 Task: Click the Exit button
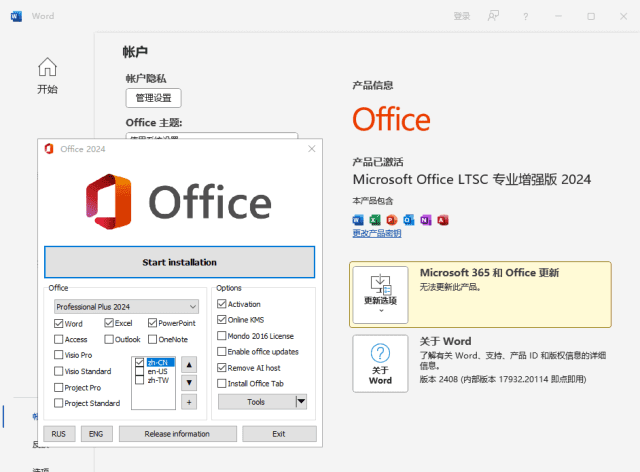[x=279, y=434]
